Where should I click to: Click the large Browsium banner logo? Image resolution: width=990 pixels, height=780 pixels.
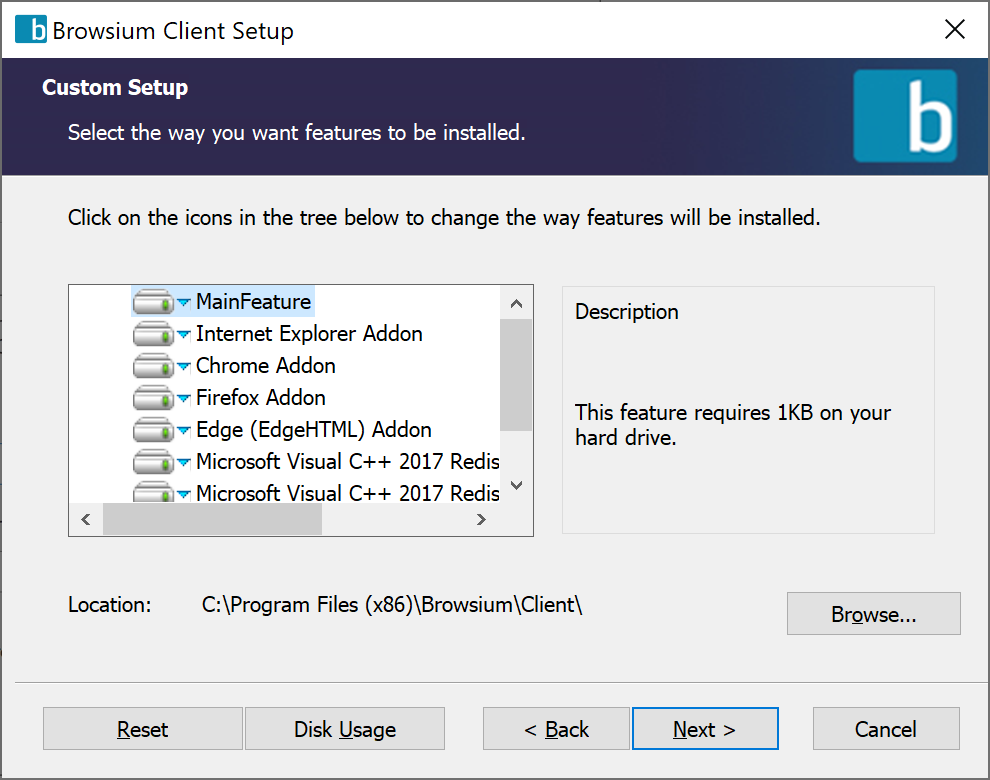coord(904,116)
